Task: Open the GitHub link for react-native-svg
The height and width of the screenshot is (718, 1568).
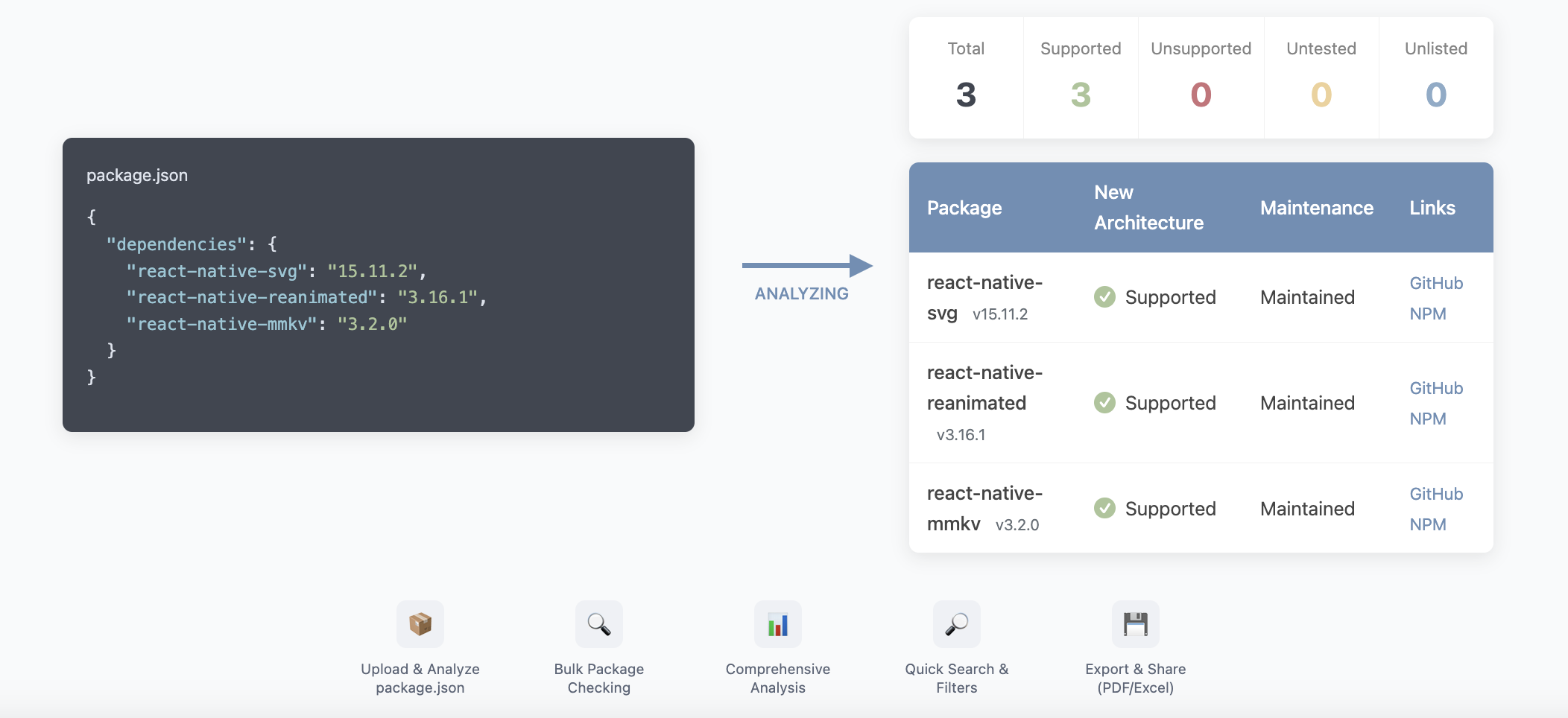Action: point(1435,283)
